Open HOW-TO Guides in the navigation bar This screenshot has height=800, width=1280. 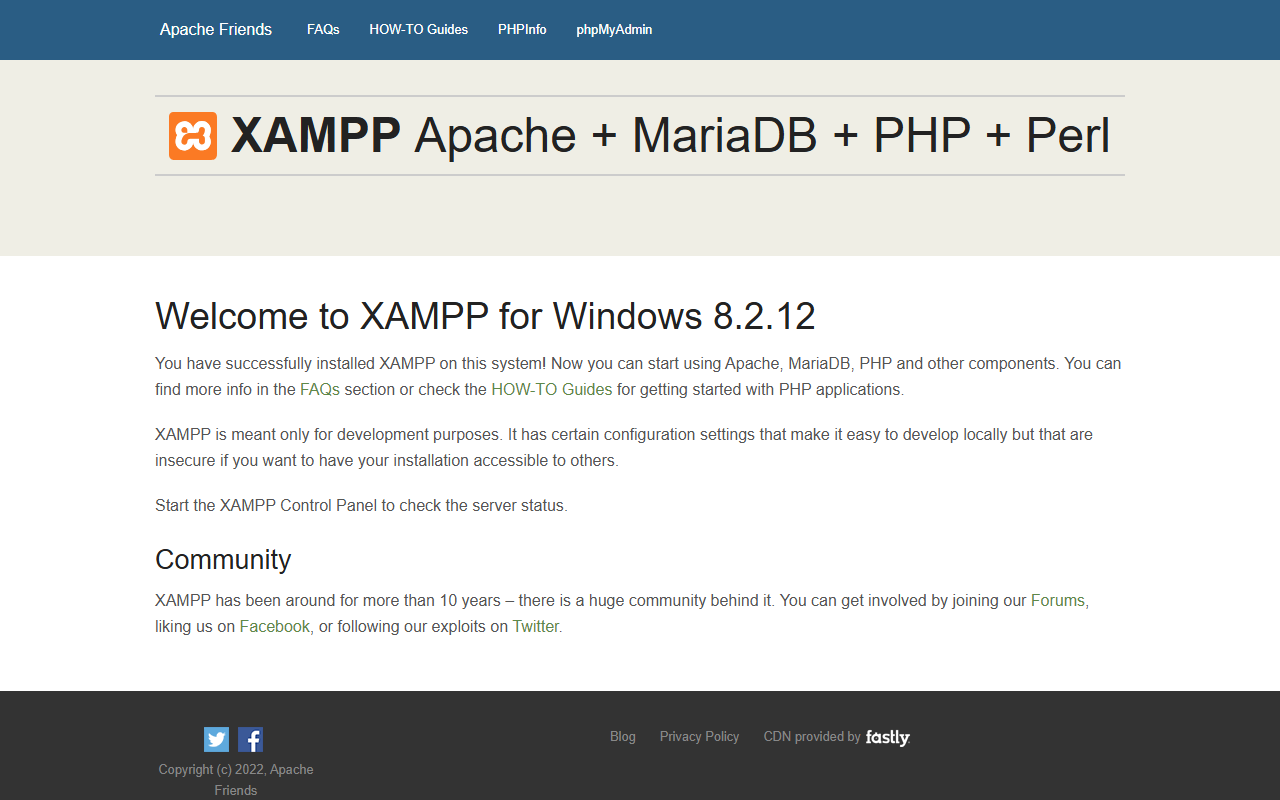point(419,30)
